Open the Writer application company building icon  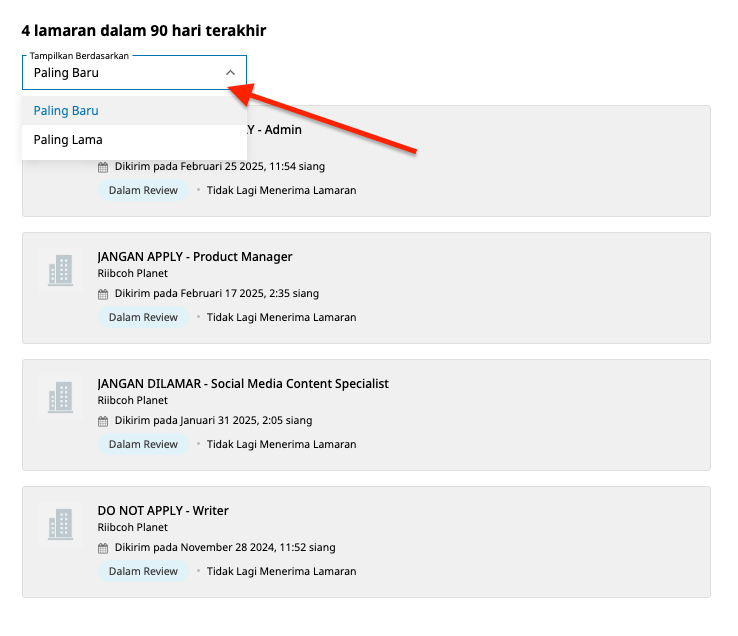[x=60, y=524]
